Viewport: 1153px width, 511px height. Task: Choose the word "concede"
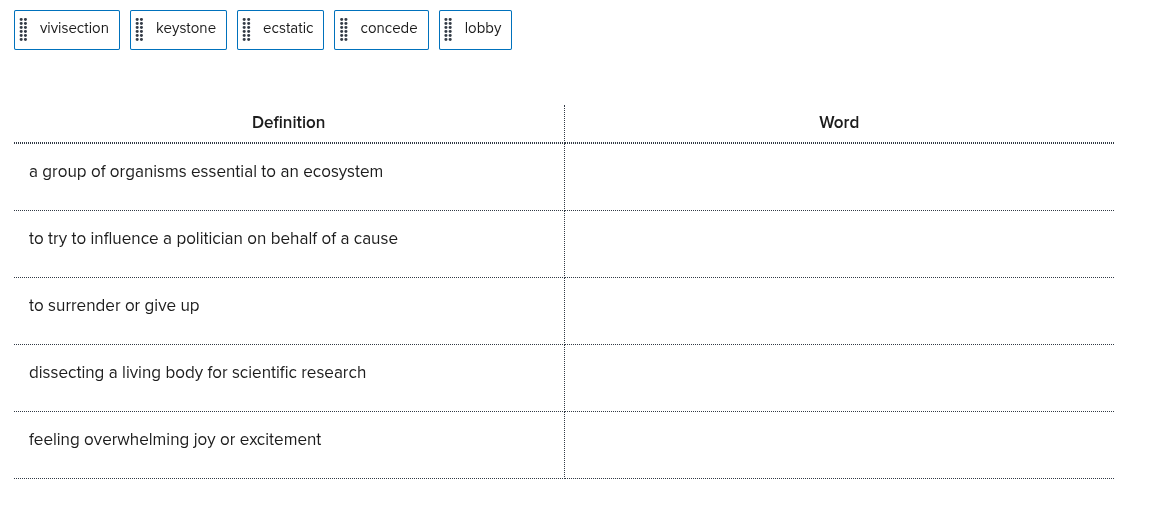tap(388, 29)
